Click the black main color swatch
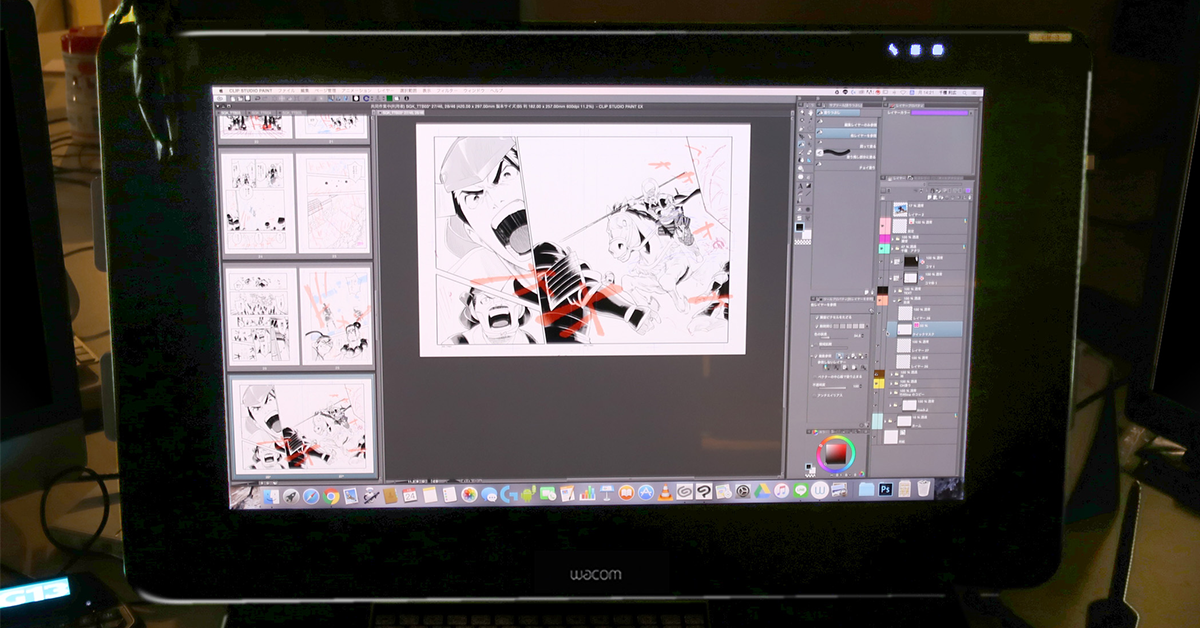This screenshot has width=1200, height=628. 800,227
